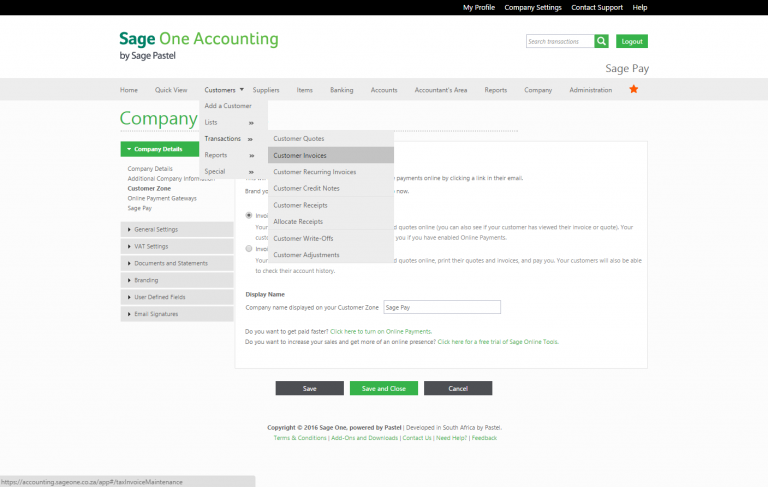Open Accounts menu
This screenshot has width=768, height=487.
(x=384, y=90)
